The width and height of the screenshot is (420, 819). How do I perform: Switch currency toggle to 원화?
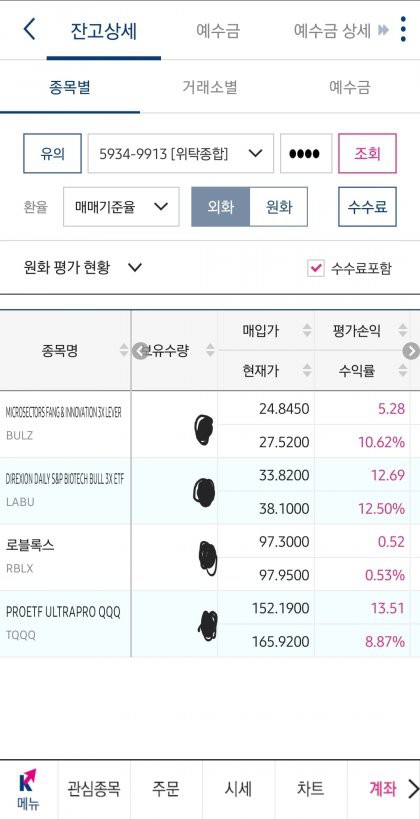[278, 207]
